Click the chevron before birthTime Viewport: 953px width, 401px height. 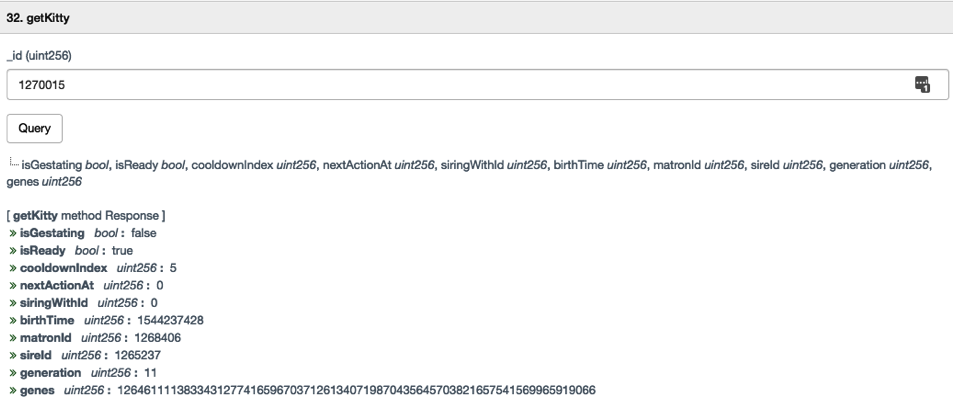click(x=12, y=319)
